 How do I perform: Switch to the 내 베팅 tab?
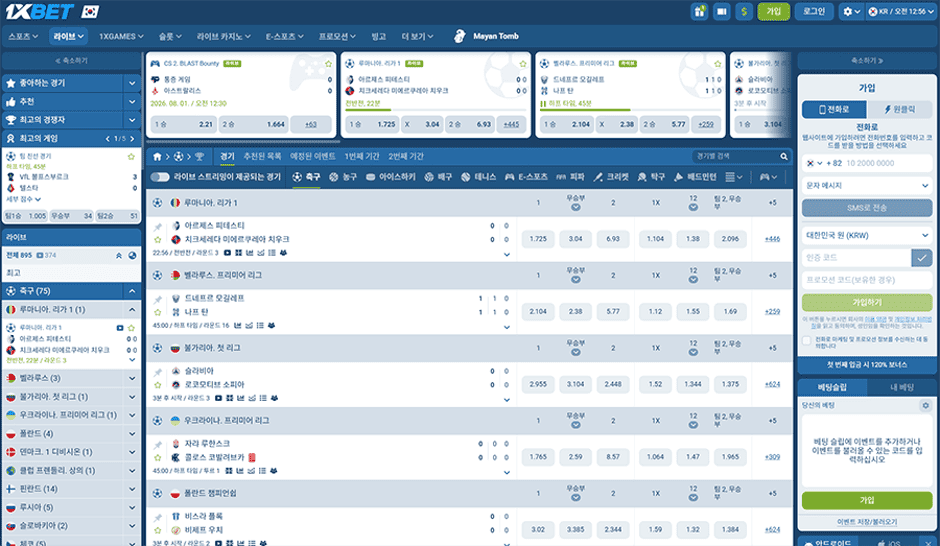(902, 388)
